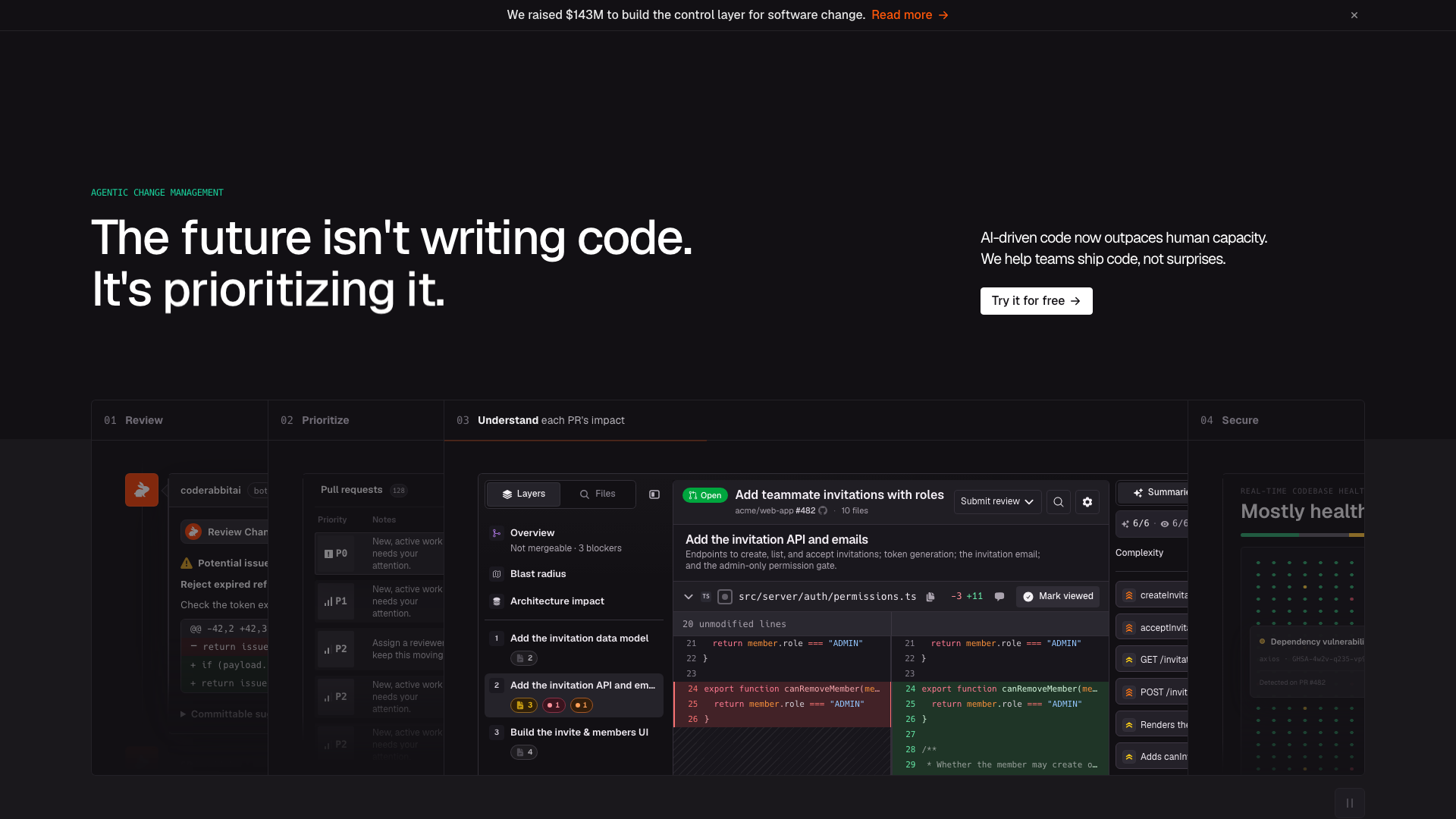Click the pause animation button at bottom right

[x=1350, y=803]
